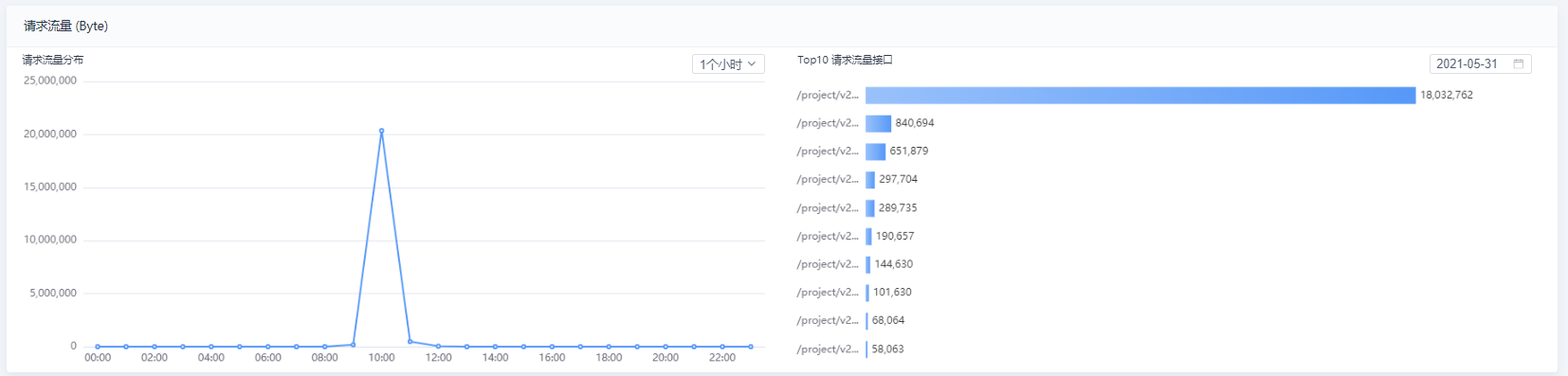
Task: Click the bar labeled 840,694
Action: (x=878, y=123)
